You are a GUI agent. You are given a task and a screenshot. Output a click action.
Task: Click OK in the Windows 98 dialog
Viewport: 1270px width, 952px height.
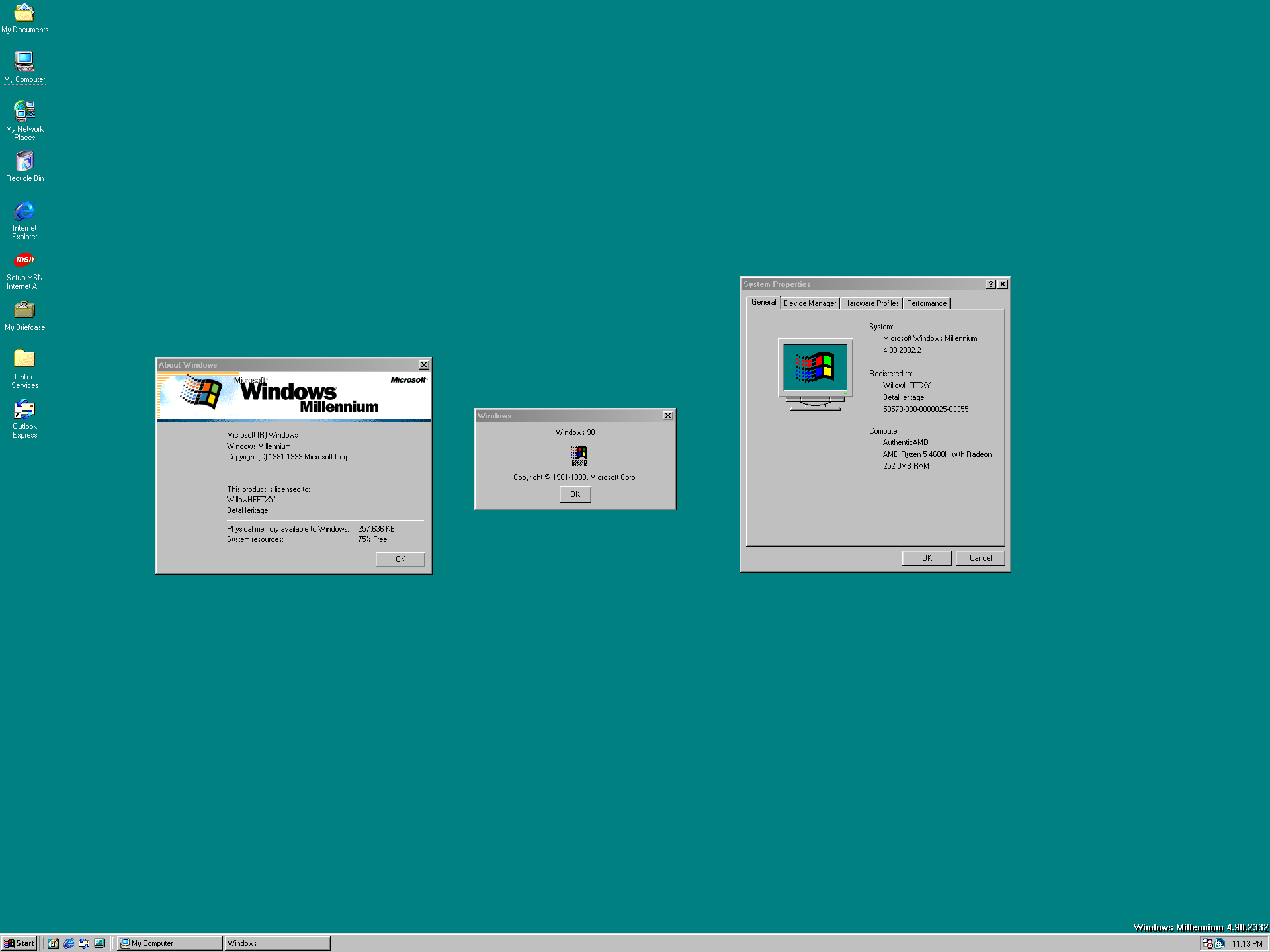point(575,495)
